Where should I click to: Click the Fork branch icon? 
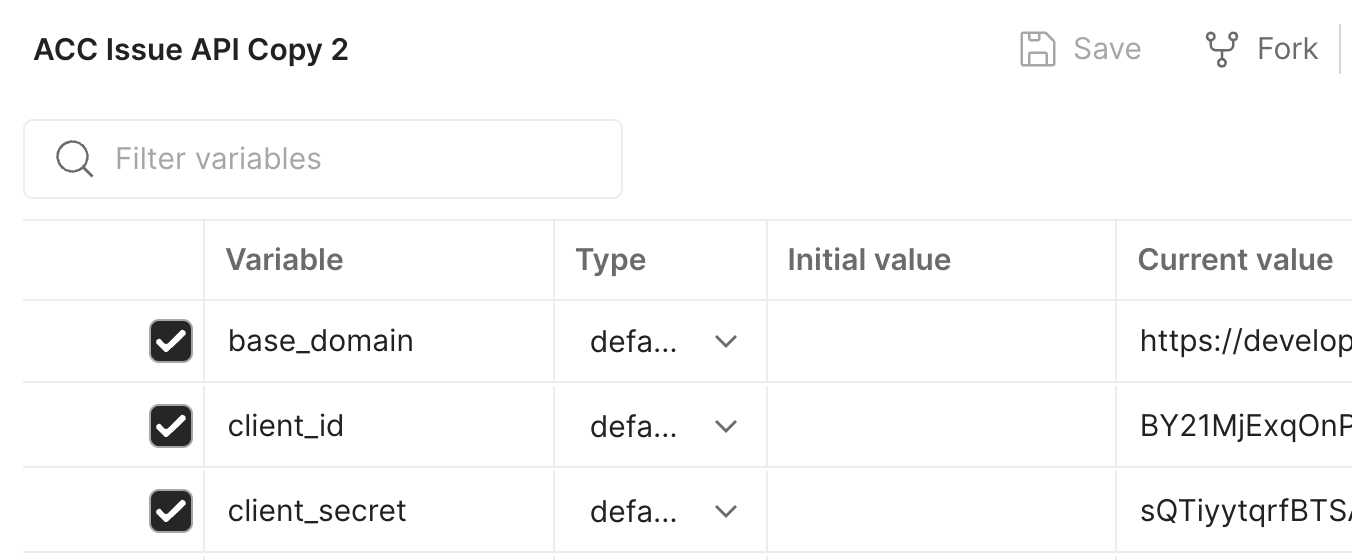(x=1222, y=48)
